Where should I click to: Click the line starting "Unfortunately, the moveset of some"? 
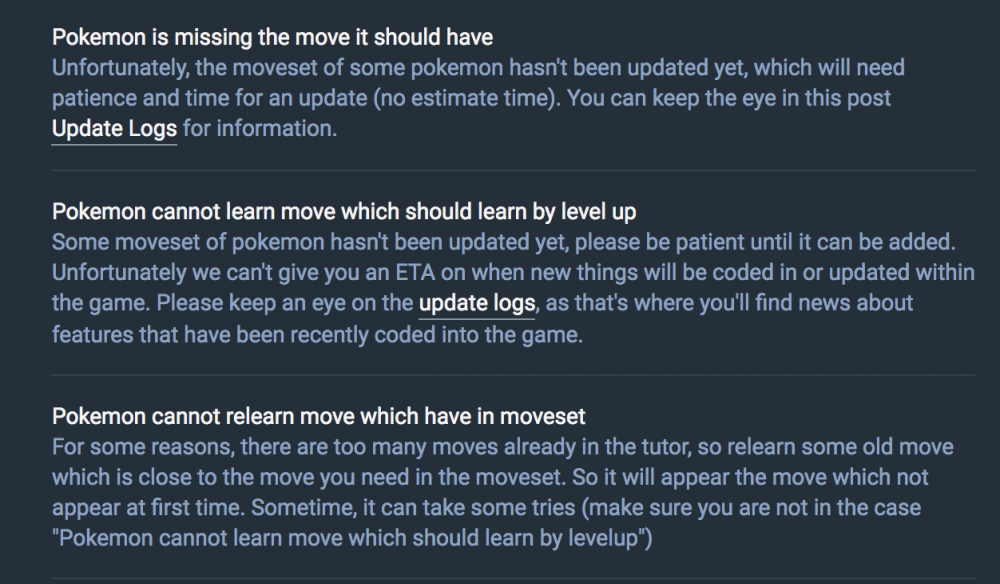coord(478,69)
